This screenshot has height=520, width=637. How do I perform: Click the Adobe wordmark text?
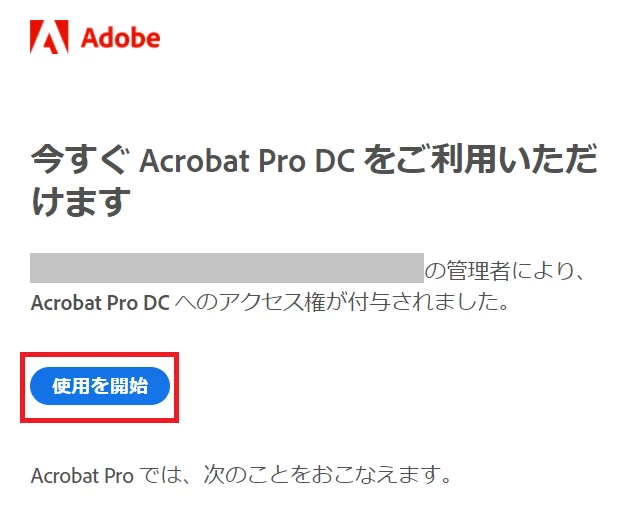coord(120,38)
